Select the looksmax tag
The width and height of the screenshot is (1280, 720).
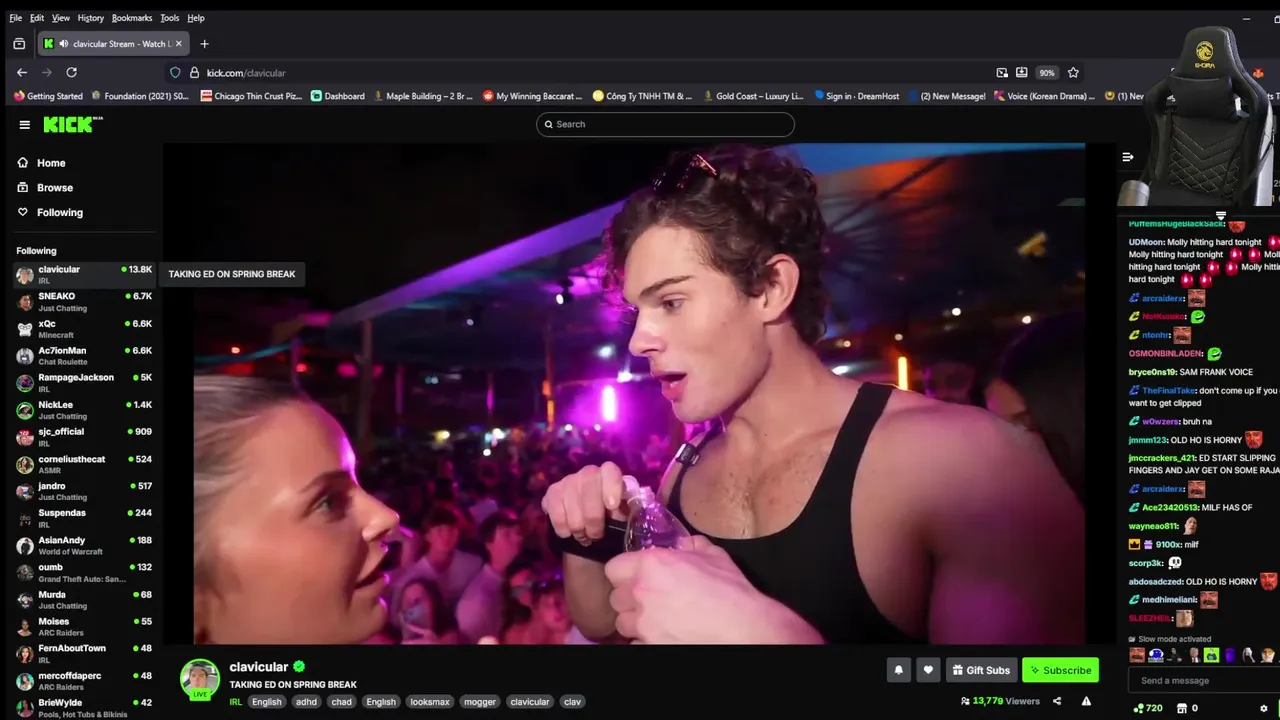click(x=430, y=702)
